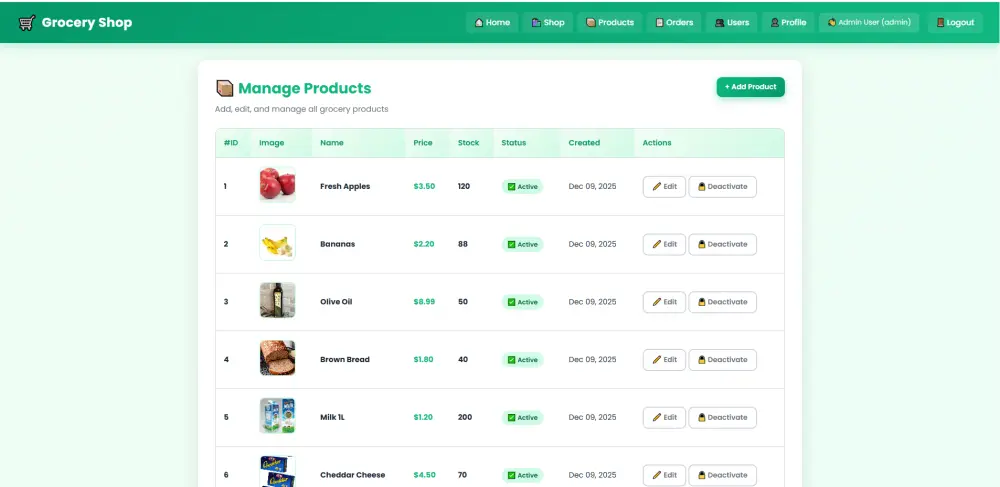1000x487 pixels.
Task: Click pencil icon in Cheddar Cheese row
Action: tap(656, 475)
